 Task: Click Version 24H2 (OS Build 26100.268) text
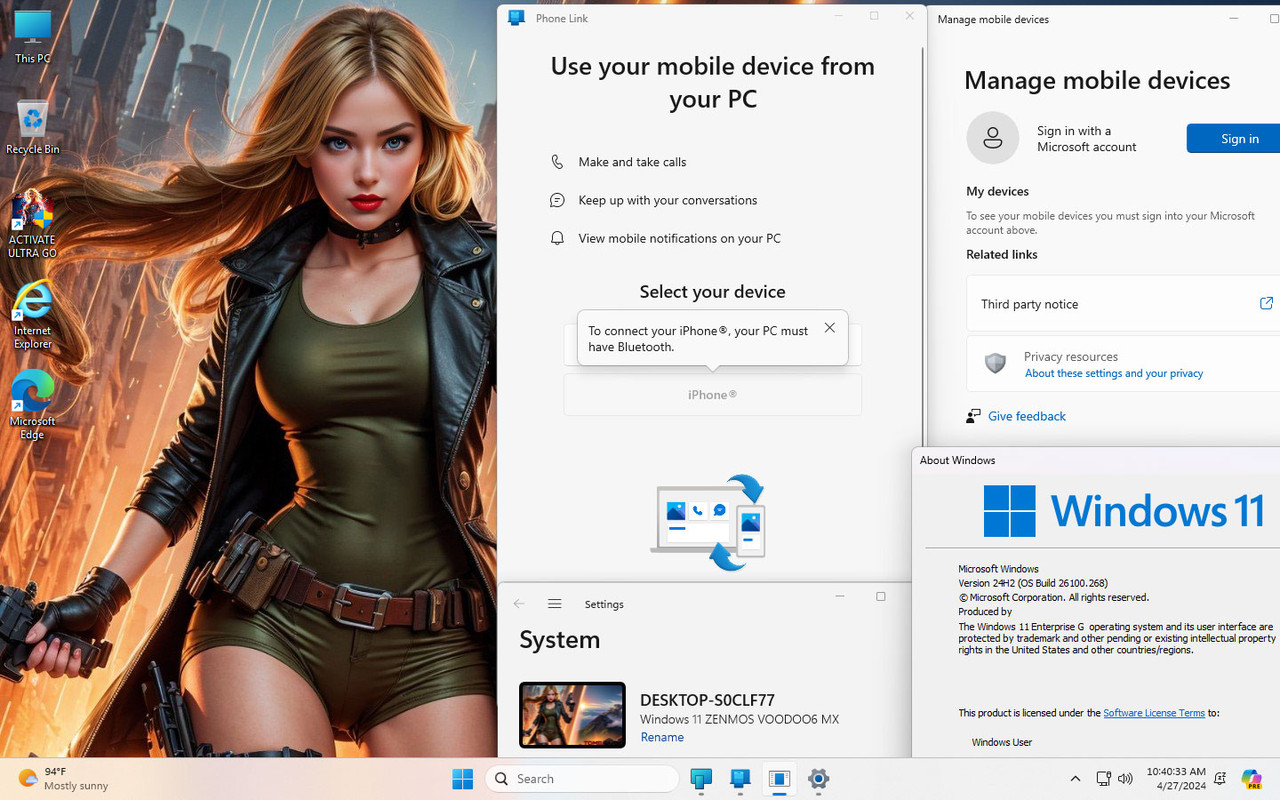(1033, 583)
